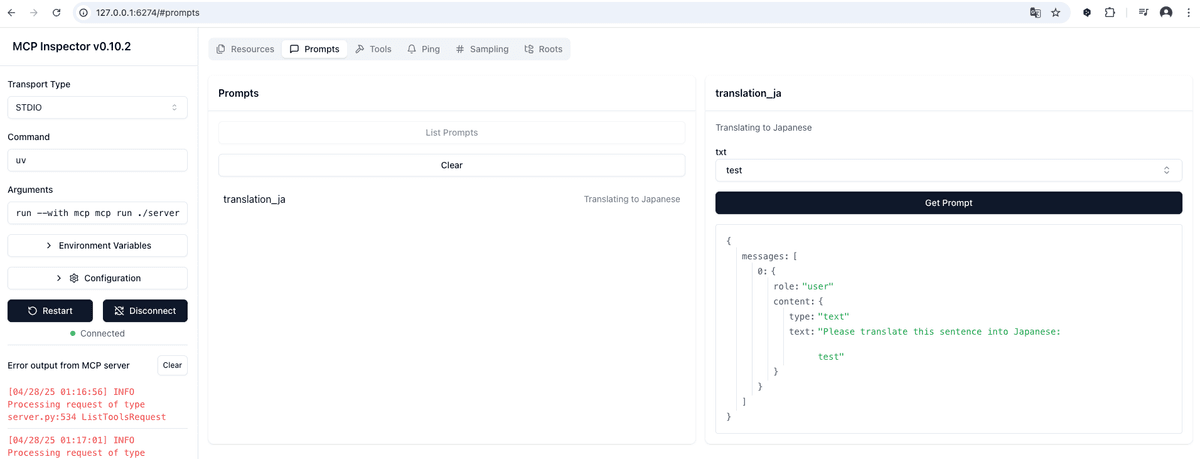Clear the prompts list
The width and height of the screenshot is (1200, 459).
tap(452, 165)
